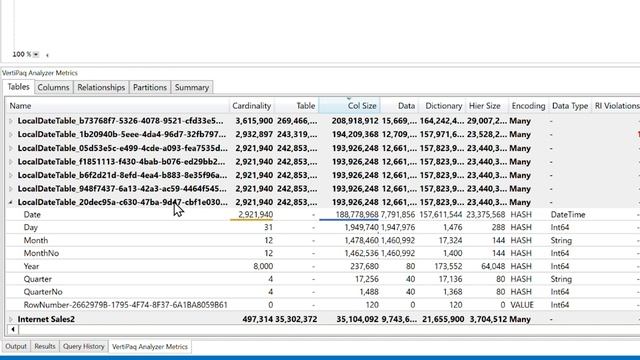Click the 3,615,900 cardinality value
The width and height of the screenshot is (640, 360).
tap(254, 121)
